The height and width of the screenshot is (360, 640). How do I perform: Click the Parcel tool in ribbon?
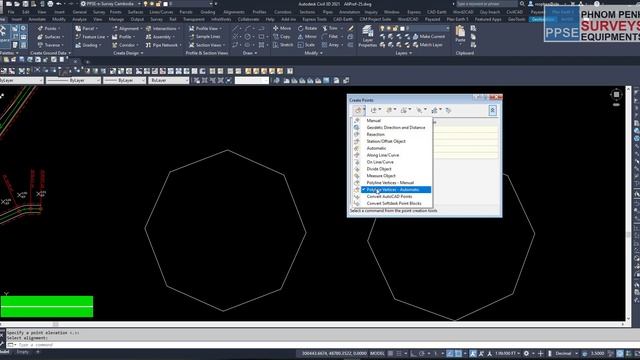(86, 29)
